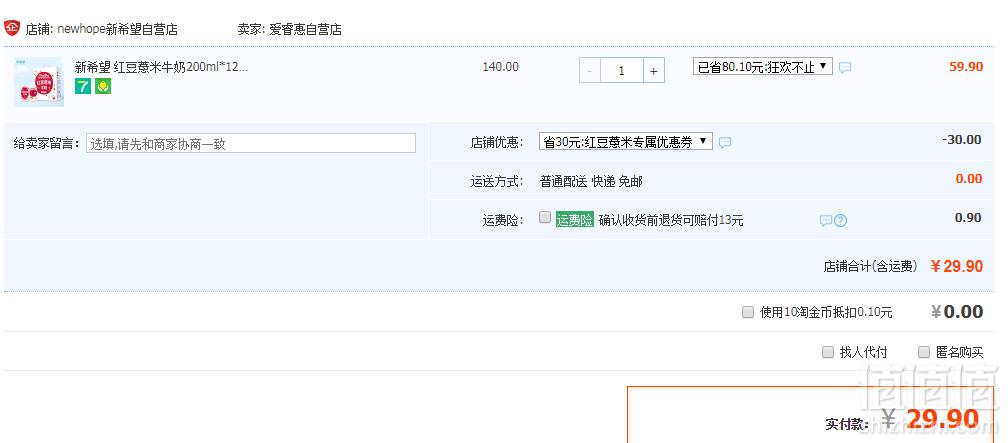Click the 运送方式 label
1008x443 pixels.
pos(497,182)
